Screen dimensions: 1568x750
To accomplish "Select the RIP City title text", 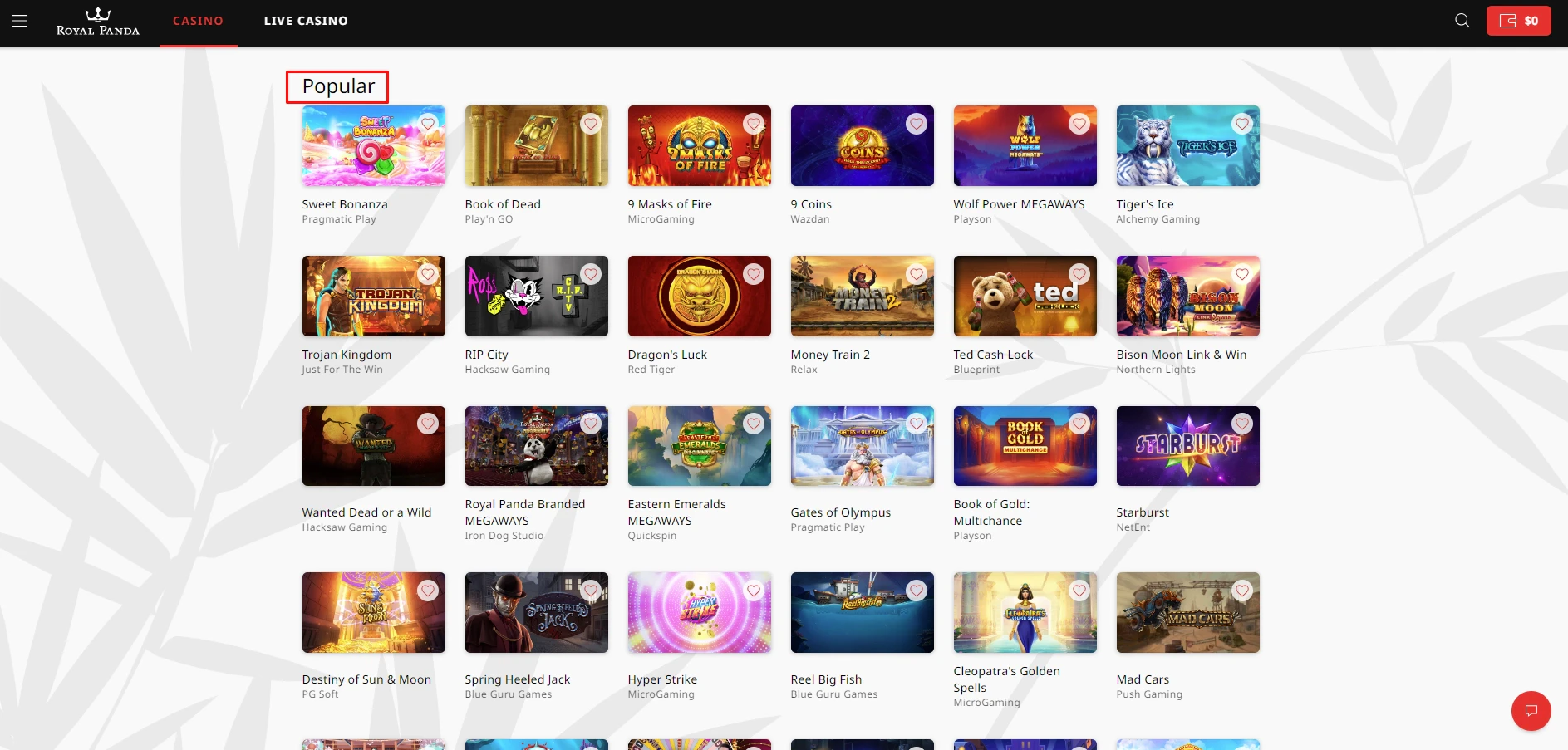I will pyautogui.click(x=486, y=355).
